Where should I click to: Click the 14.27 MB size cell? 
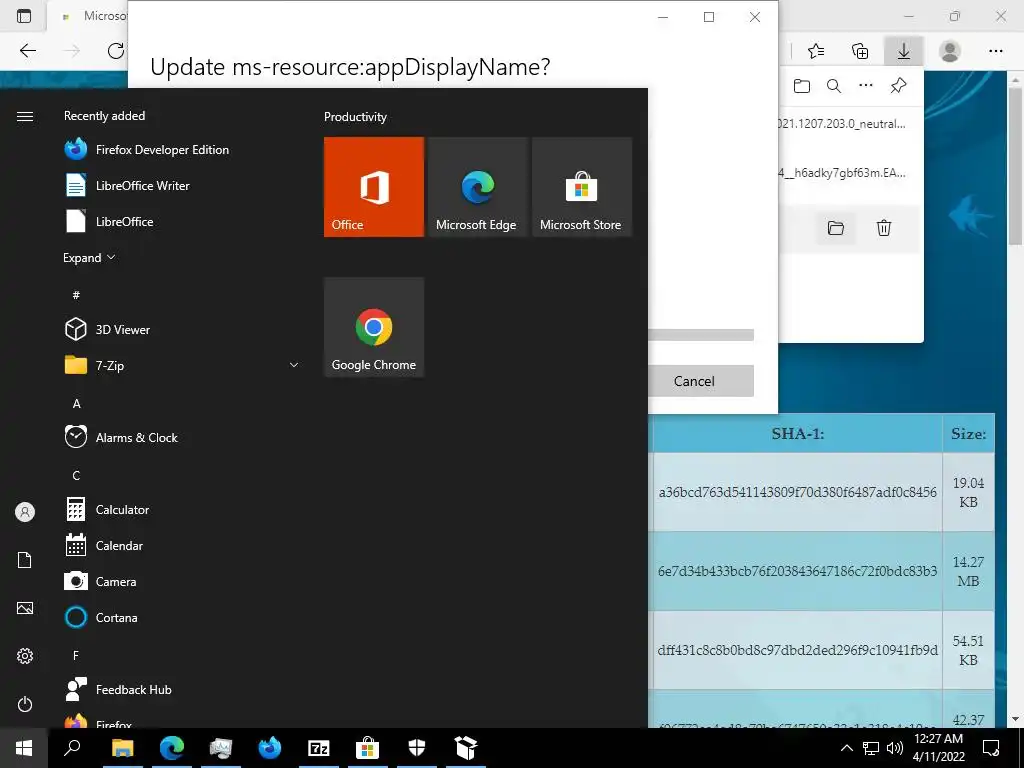[x=968, y=571]
